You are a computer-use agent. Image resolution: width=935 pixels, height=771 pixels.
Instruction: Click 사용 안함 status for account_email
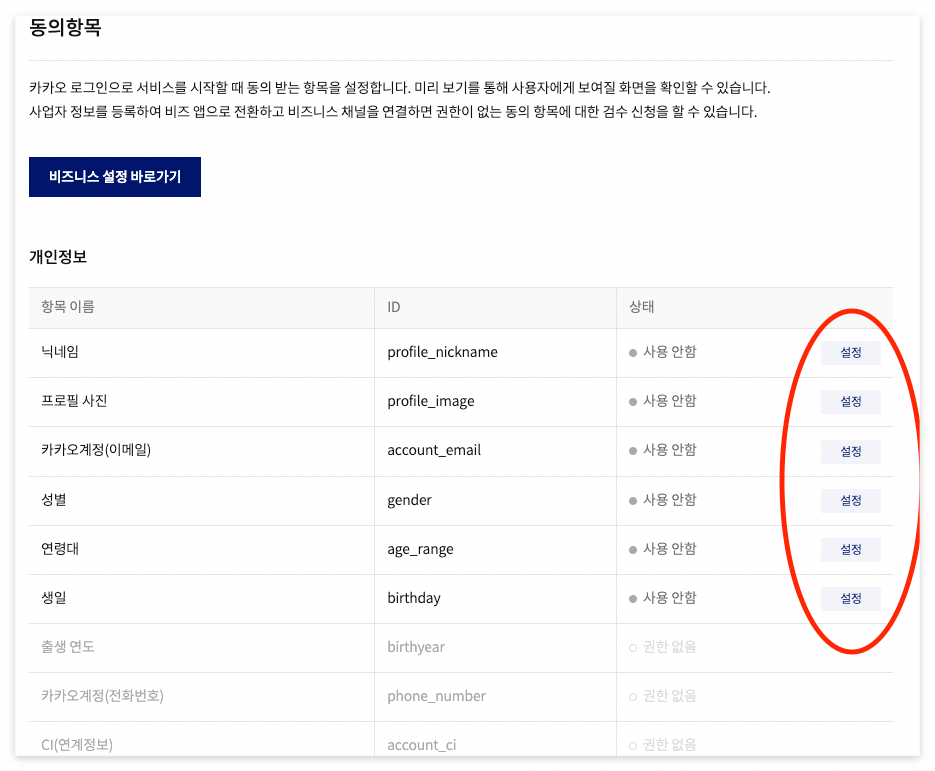[662, 450]
